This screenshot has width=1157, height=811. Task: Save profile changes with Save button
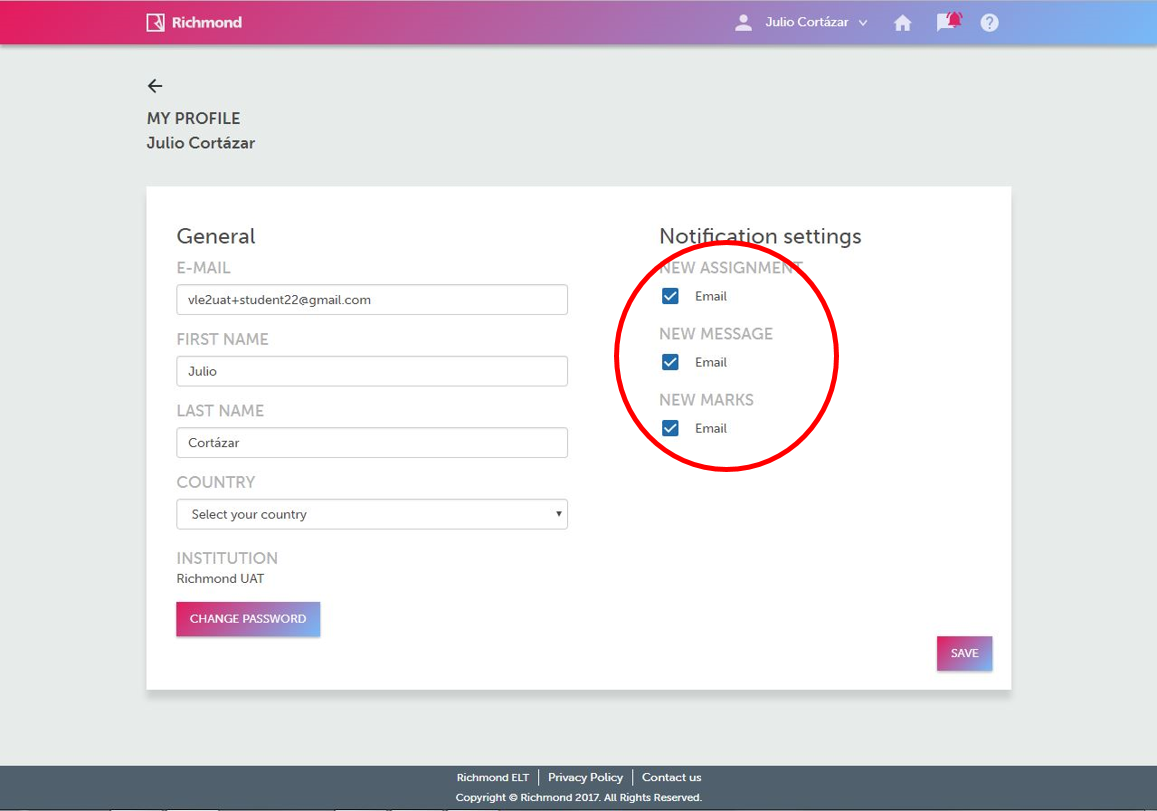(x=964, y=653)
